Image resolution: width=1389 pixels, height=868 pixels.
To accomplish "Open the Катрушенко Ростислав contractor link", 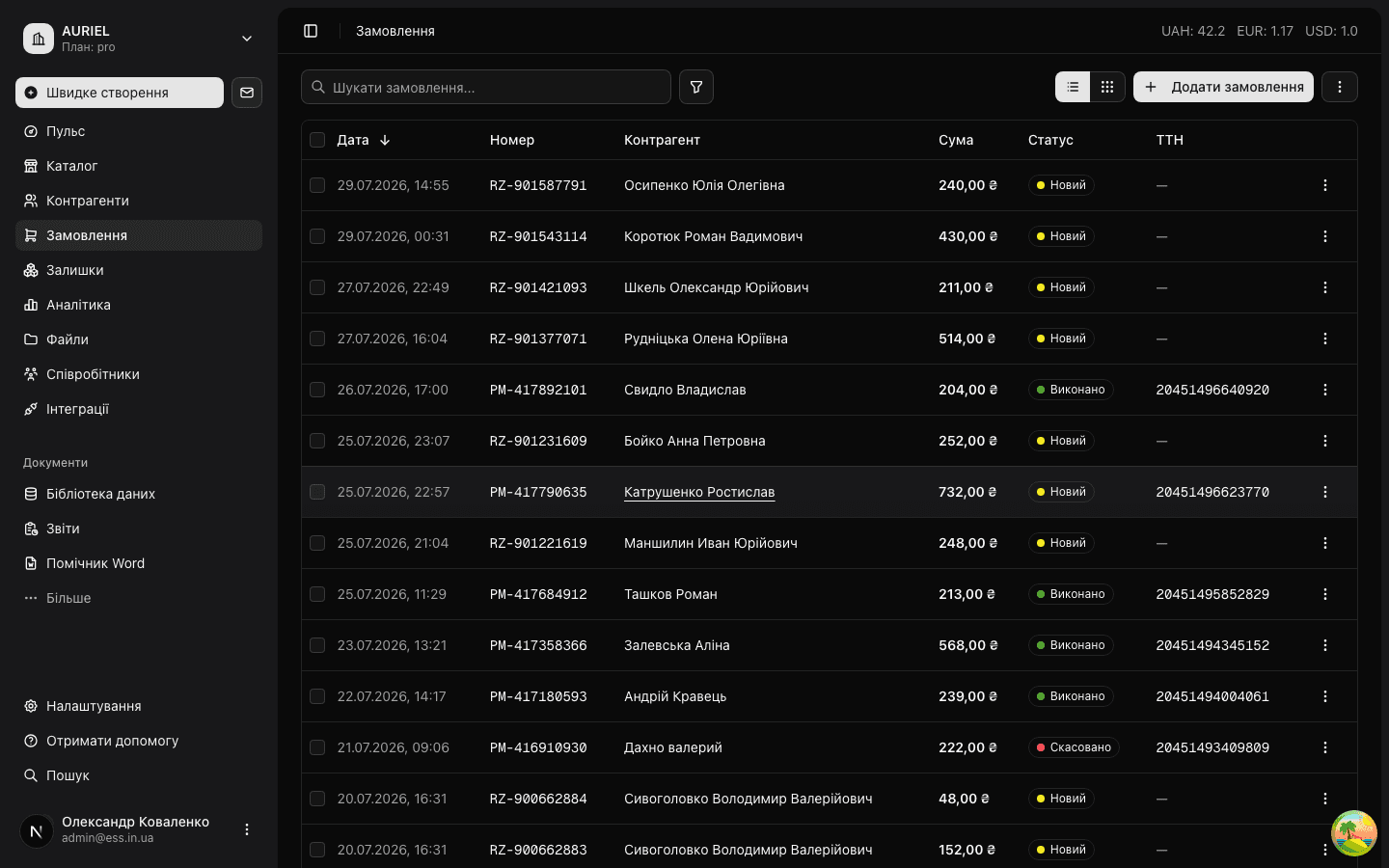I will pyautogui.click(x=699, y=492).
